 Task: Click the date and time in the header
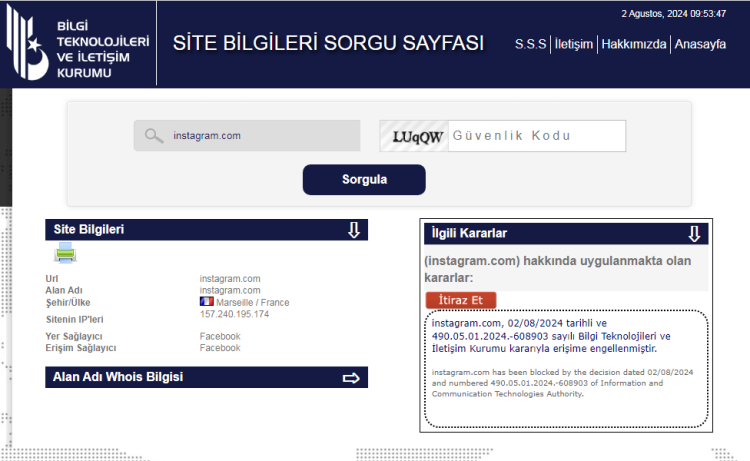click(673, 14)
